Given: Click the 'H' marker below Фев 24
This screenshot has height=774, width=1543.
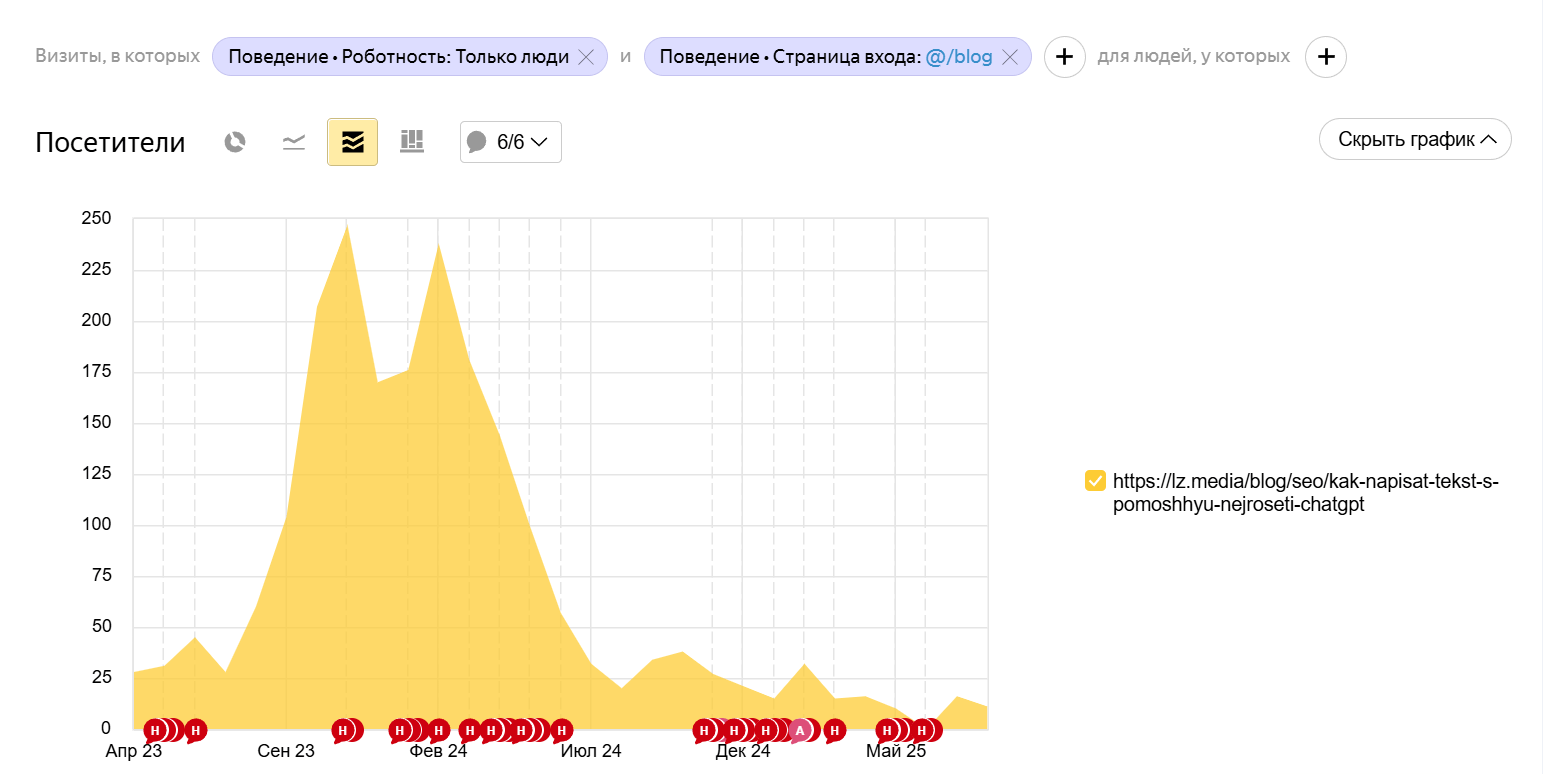Looking at the screenshot, I should (x=438, y=730).
